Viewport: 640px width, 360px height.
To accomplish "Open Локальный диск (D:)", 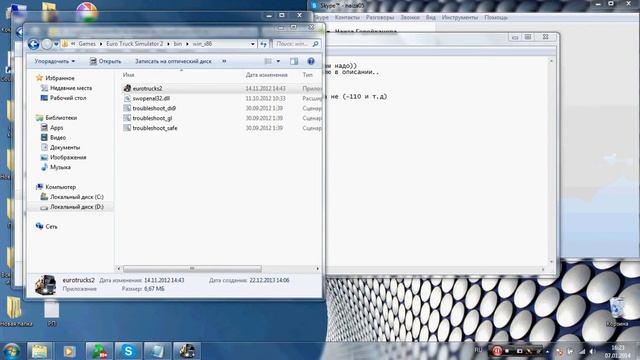I will click(77, 207).
